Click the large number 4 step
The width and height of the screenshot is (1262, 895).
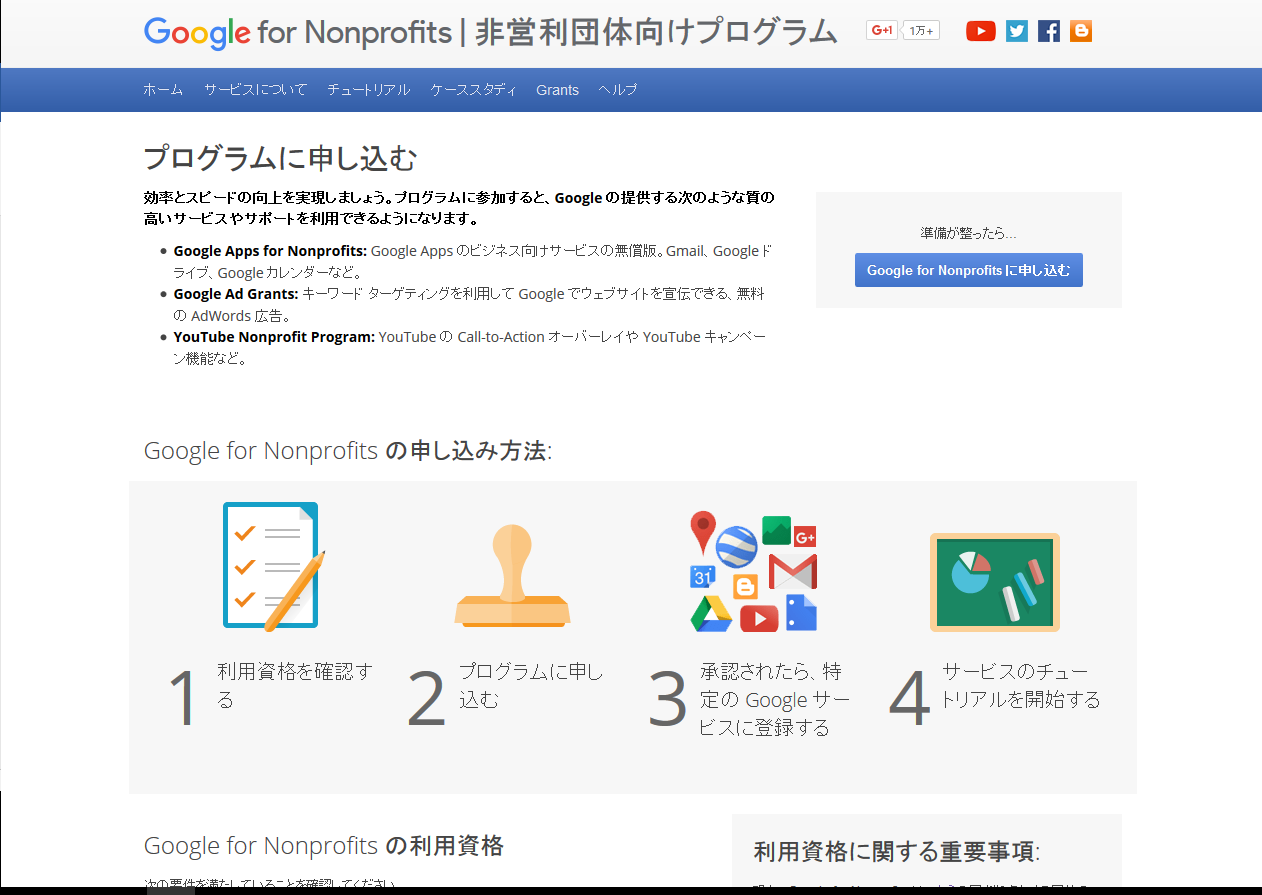(910, 699)
